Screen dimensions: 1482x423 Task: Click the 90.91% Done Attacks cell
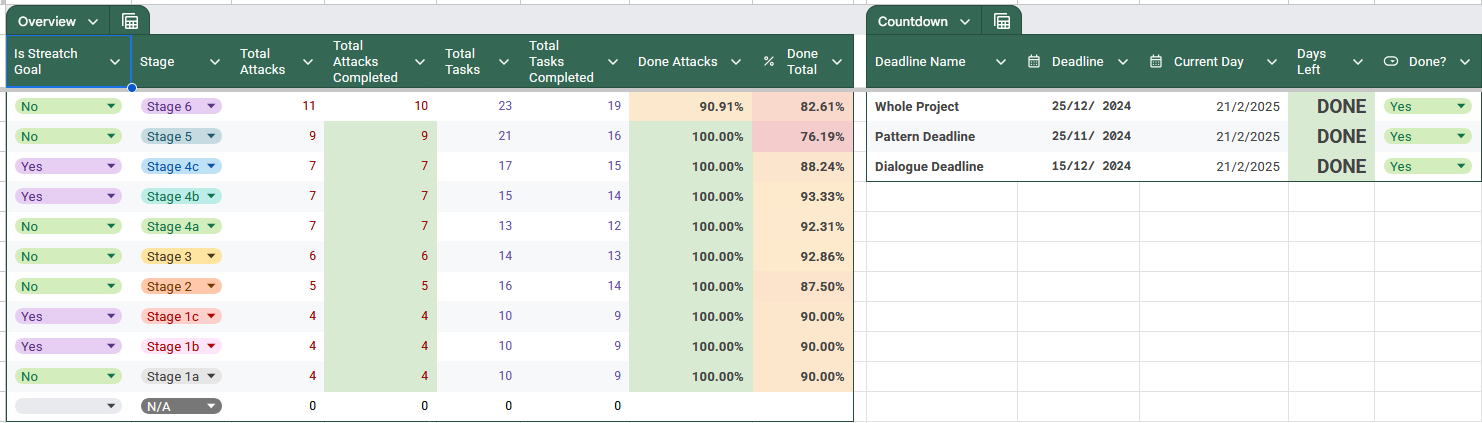tap(690, 107)
